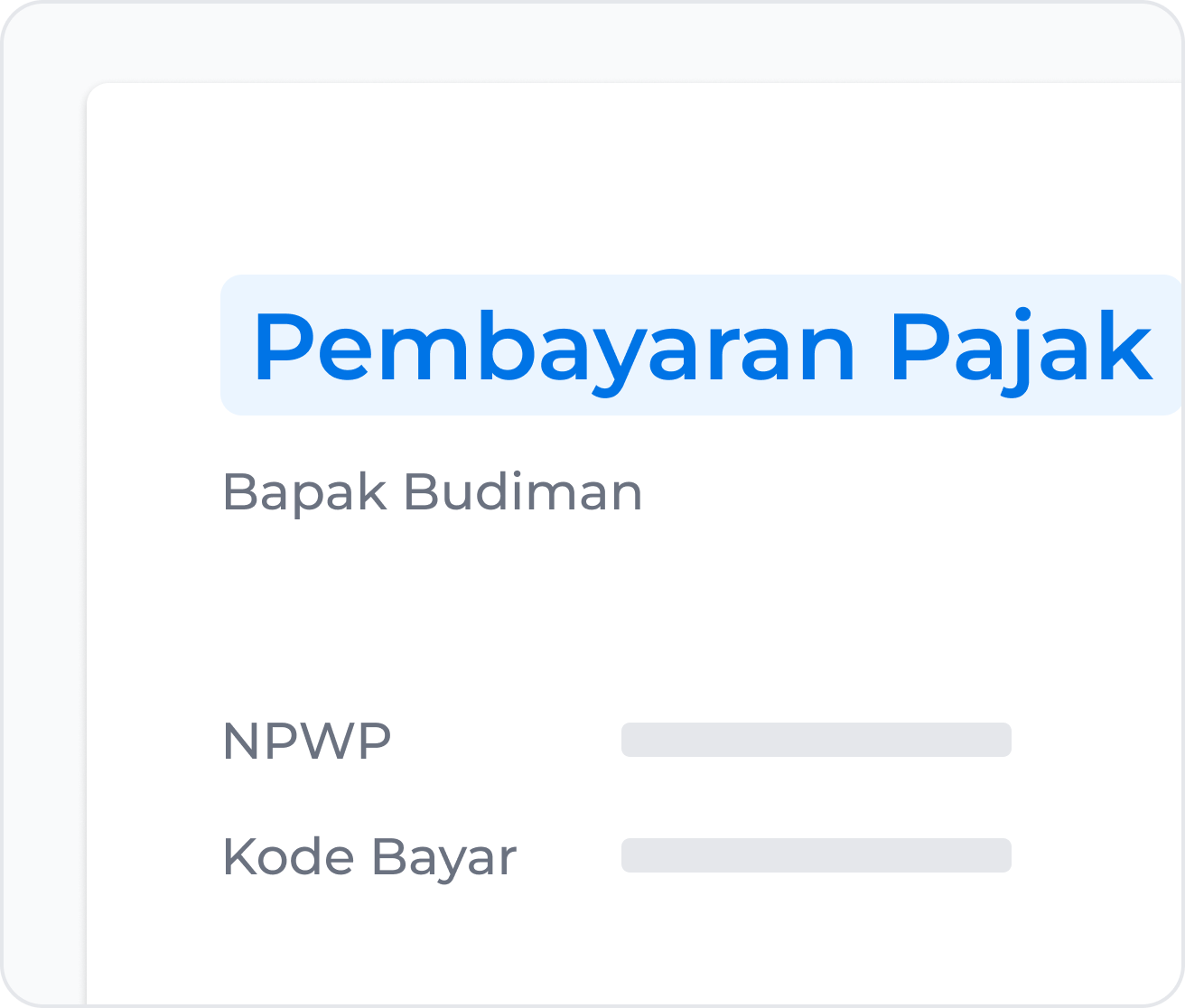1185x1008 pixels.
Task: Click the NPWP label
Action: click(x=307, y=741)
